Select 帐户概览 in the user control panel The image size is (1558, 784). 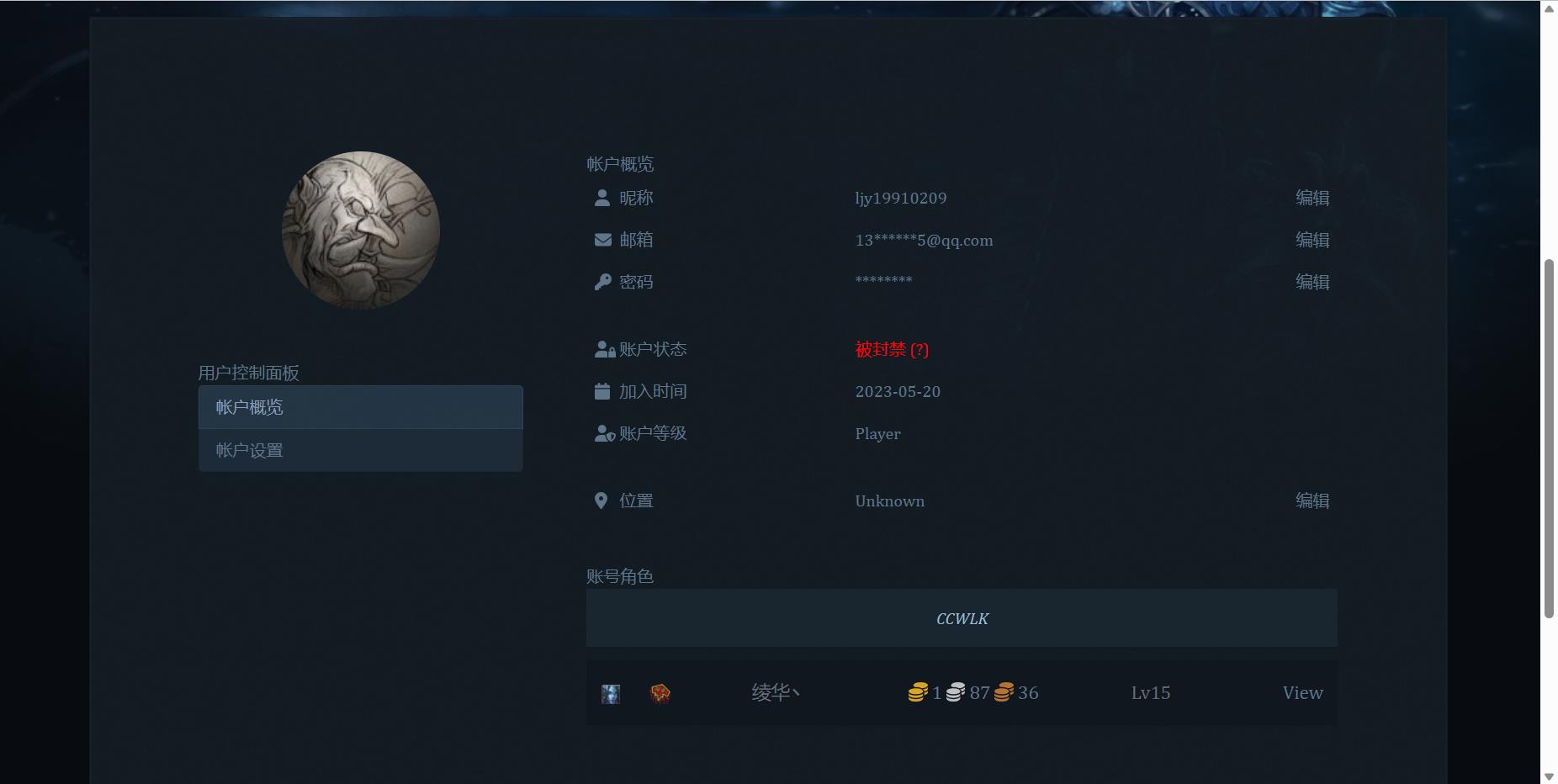(x=248, y=406)
